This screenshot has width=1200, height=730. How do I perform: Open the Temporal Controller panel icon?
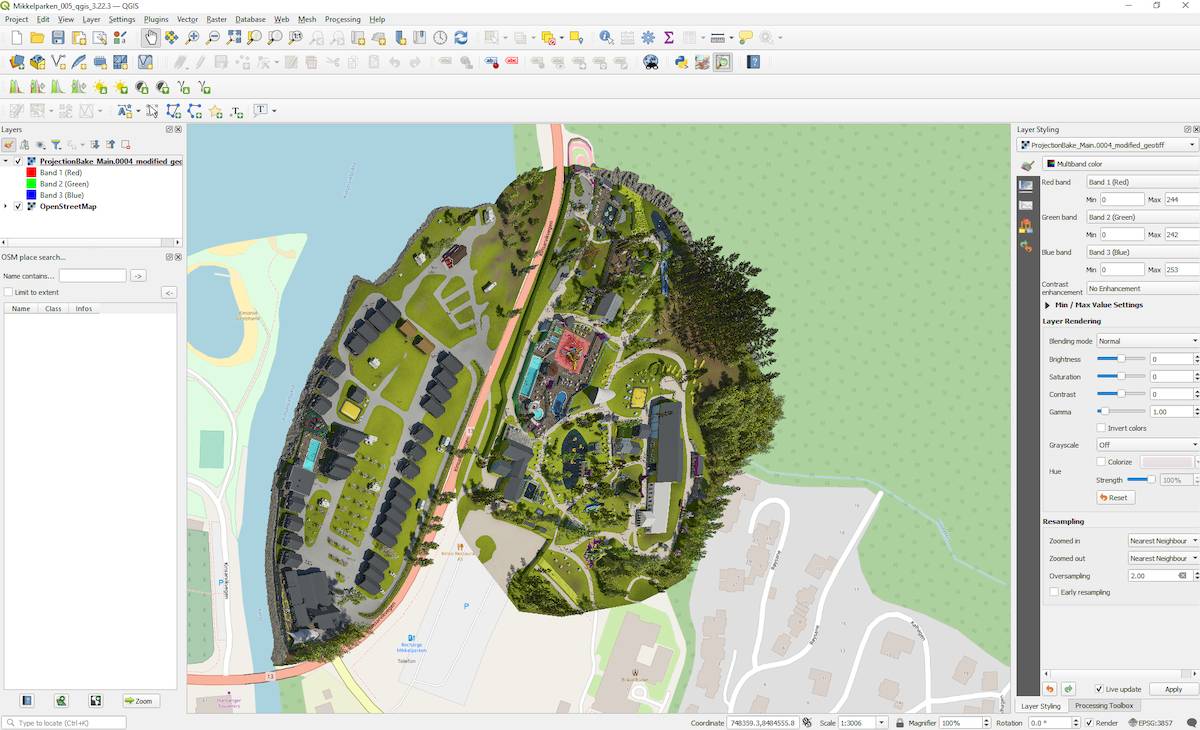coord(440,38)
